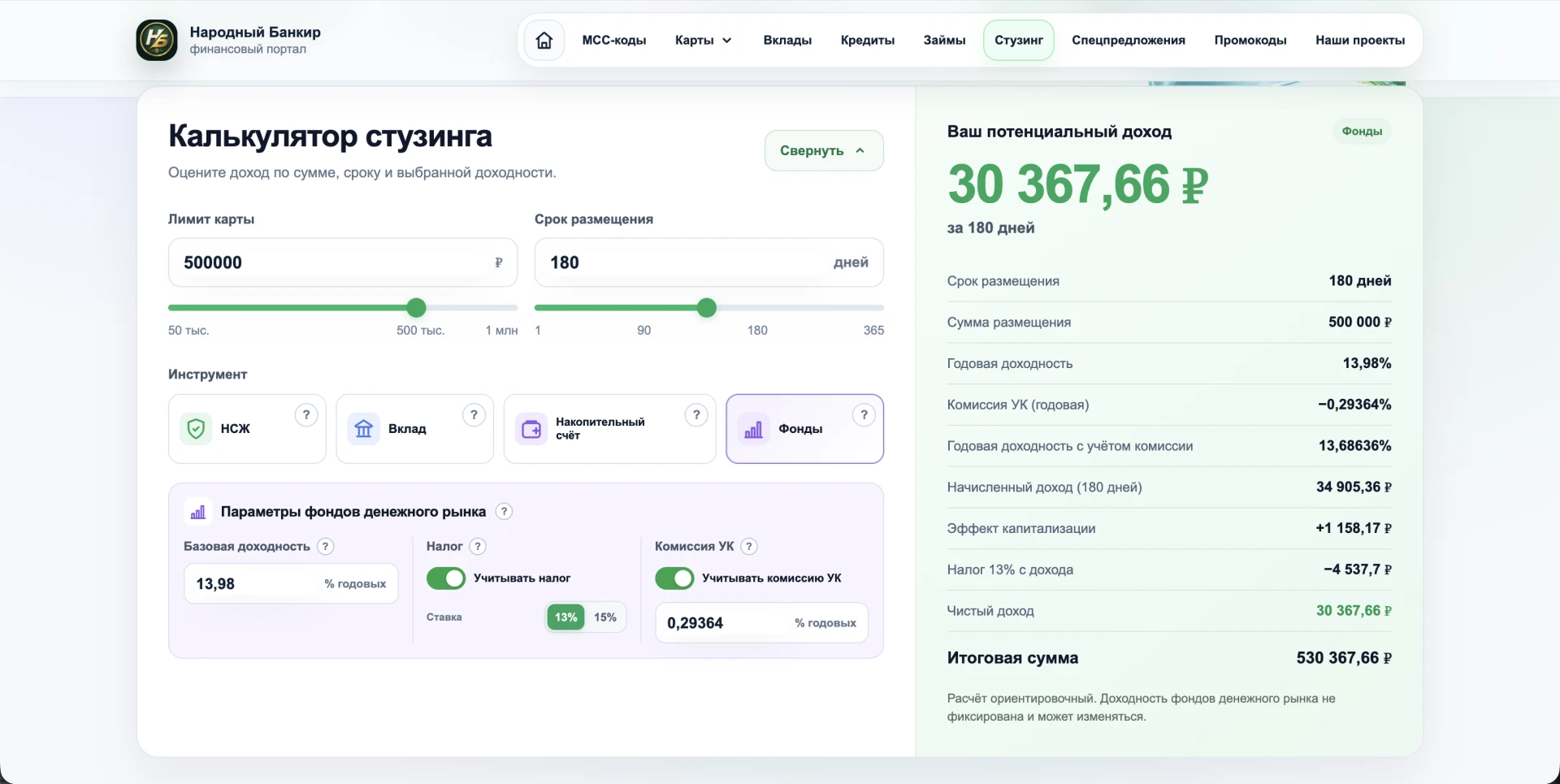Open help for Накопительный счёт

click(696, 415)
